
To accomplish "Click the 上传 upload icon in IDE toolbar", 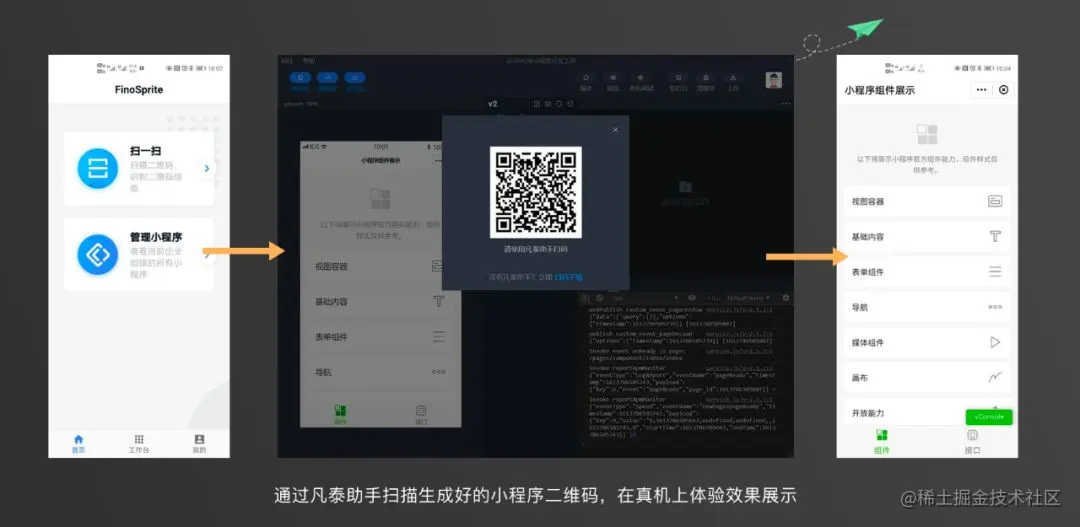I will click(733, 79).
